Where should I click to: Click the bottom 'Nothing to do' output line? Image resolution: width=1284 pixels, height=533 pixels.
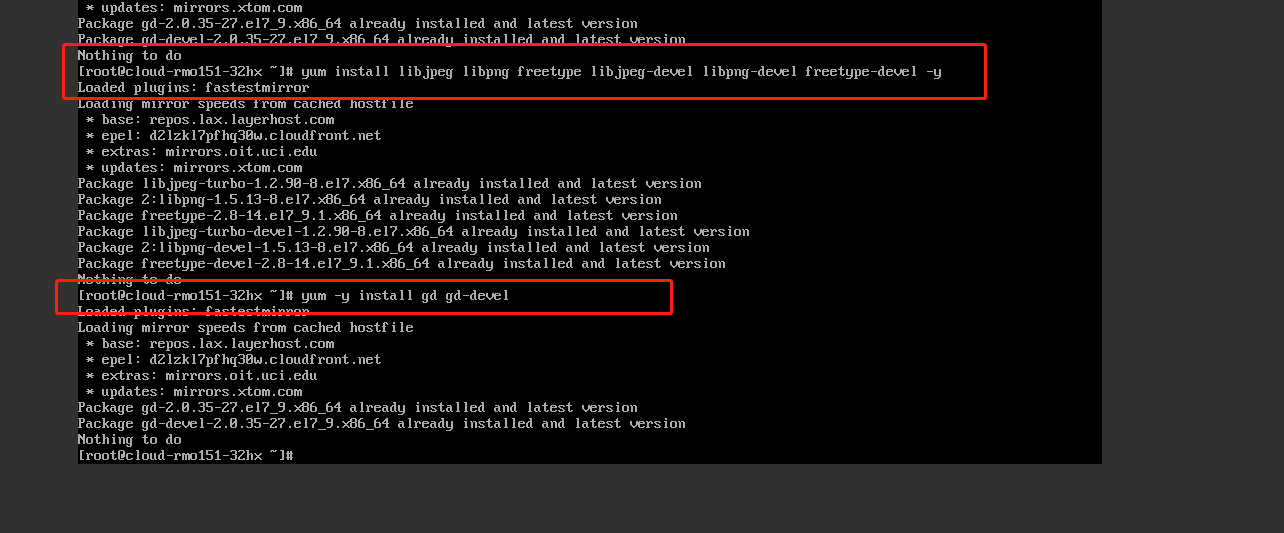click(x=130, y=440)
